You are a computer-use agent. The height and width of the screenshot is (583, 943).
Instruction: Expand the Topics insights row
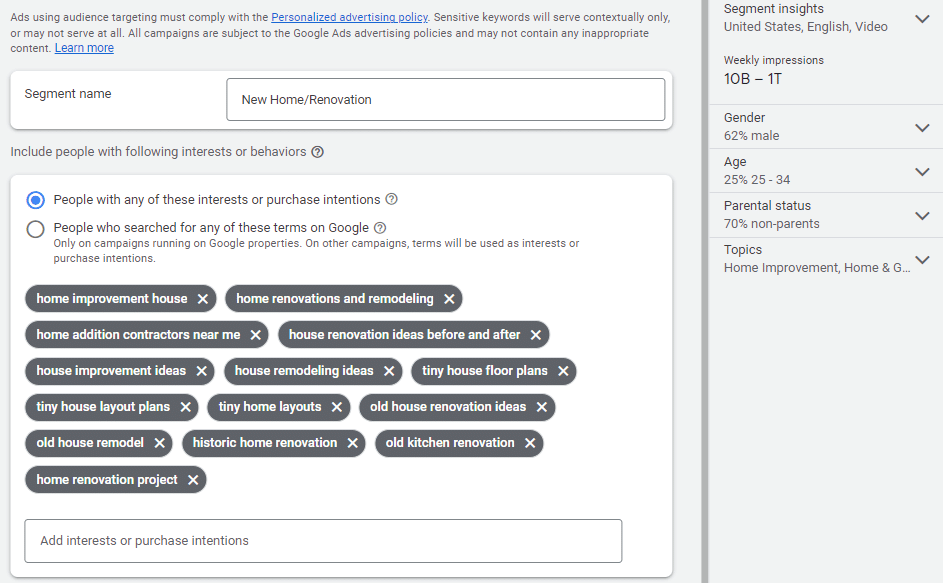tap(922, 259)
